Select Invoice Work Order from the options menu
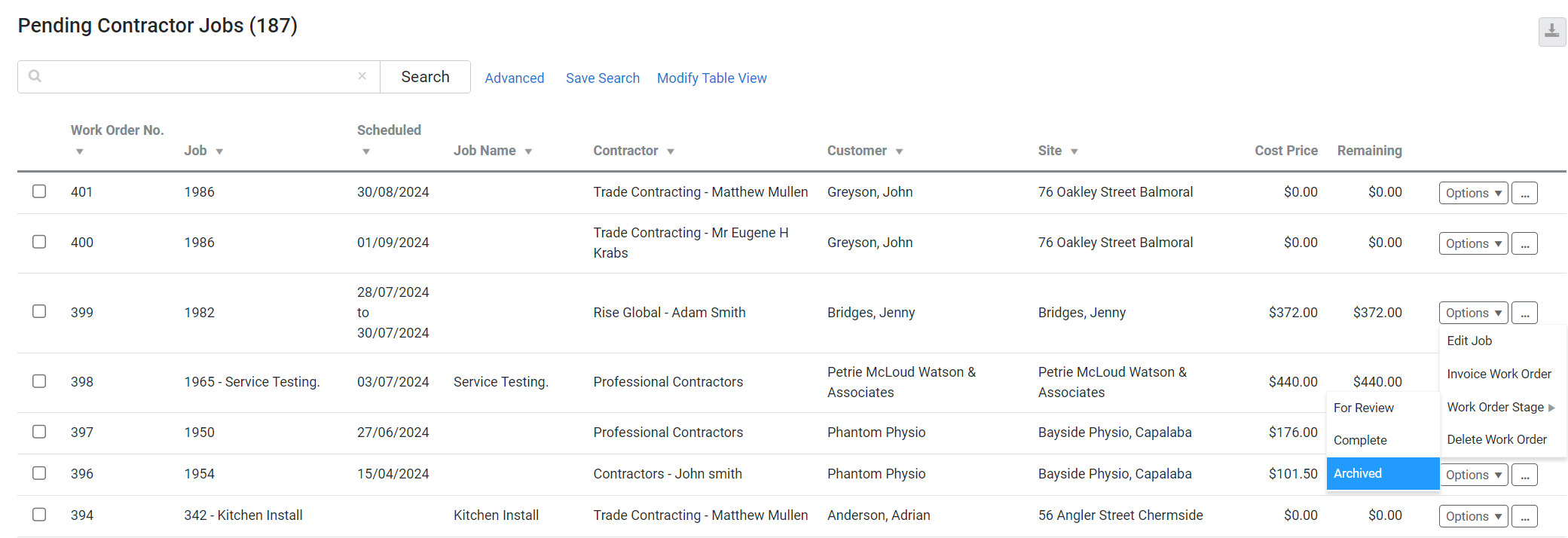 (1499, 374)
